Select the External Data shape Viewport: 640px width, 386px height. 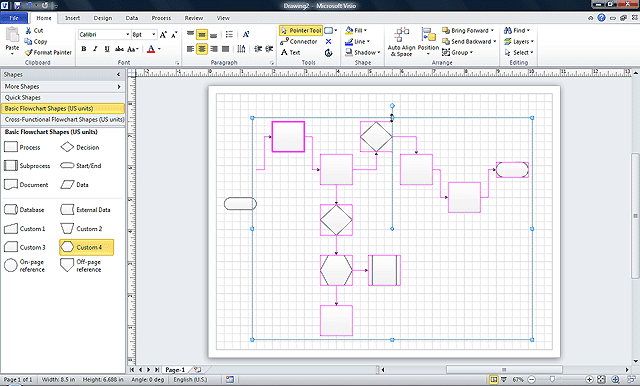(x=85, y=210)
